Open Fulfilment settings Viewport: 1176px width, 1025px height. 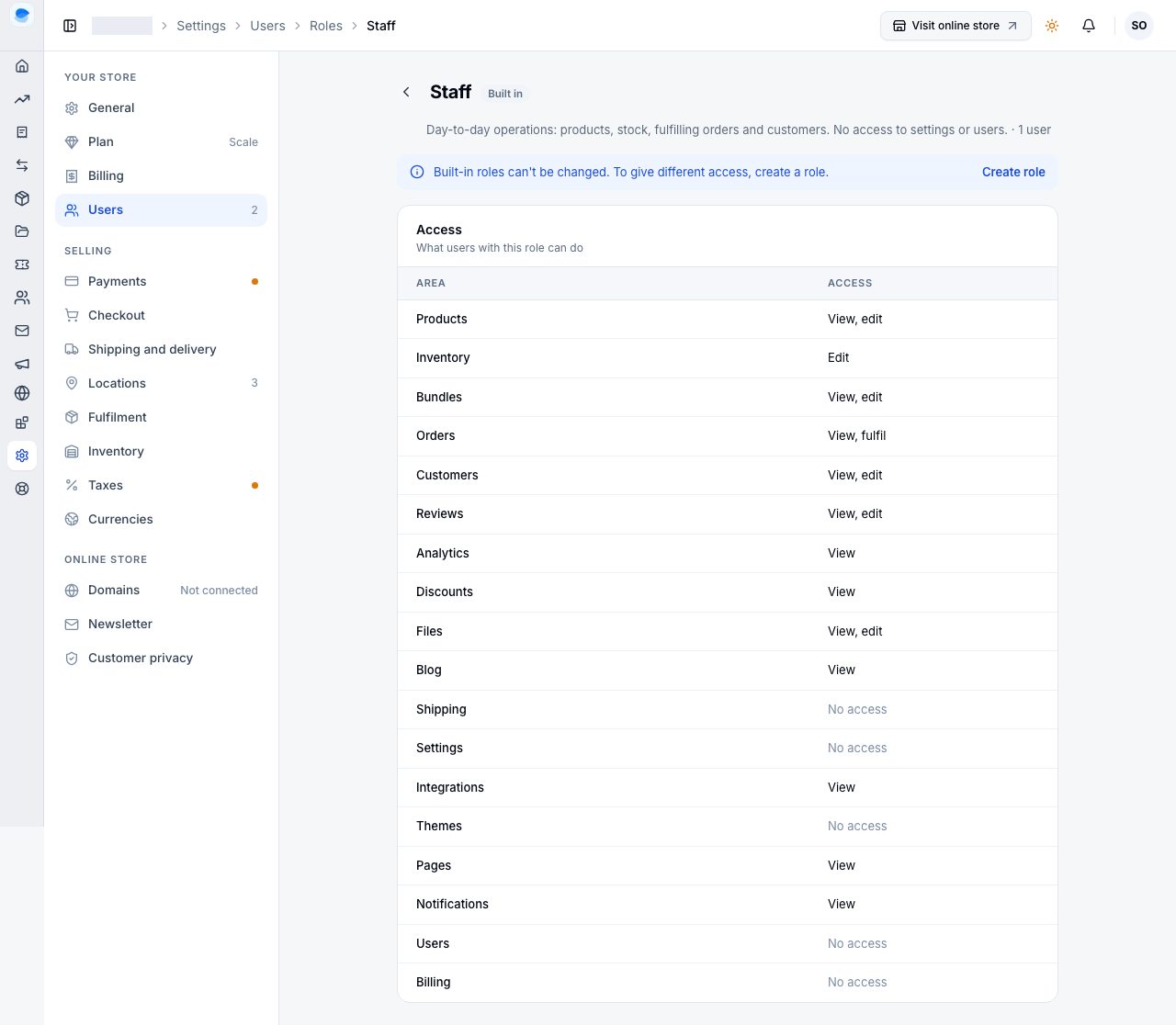point(162,418)
